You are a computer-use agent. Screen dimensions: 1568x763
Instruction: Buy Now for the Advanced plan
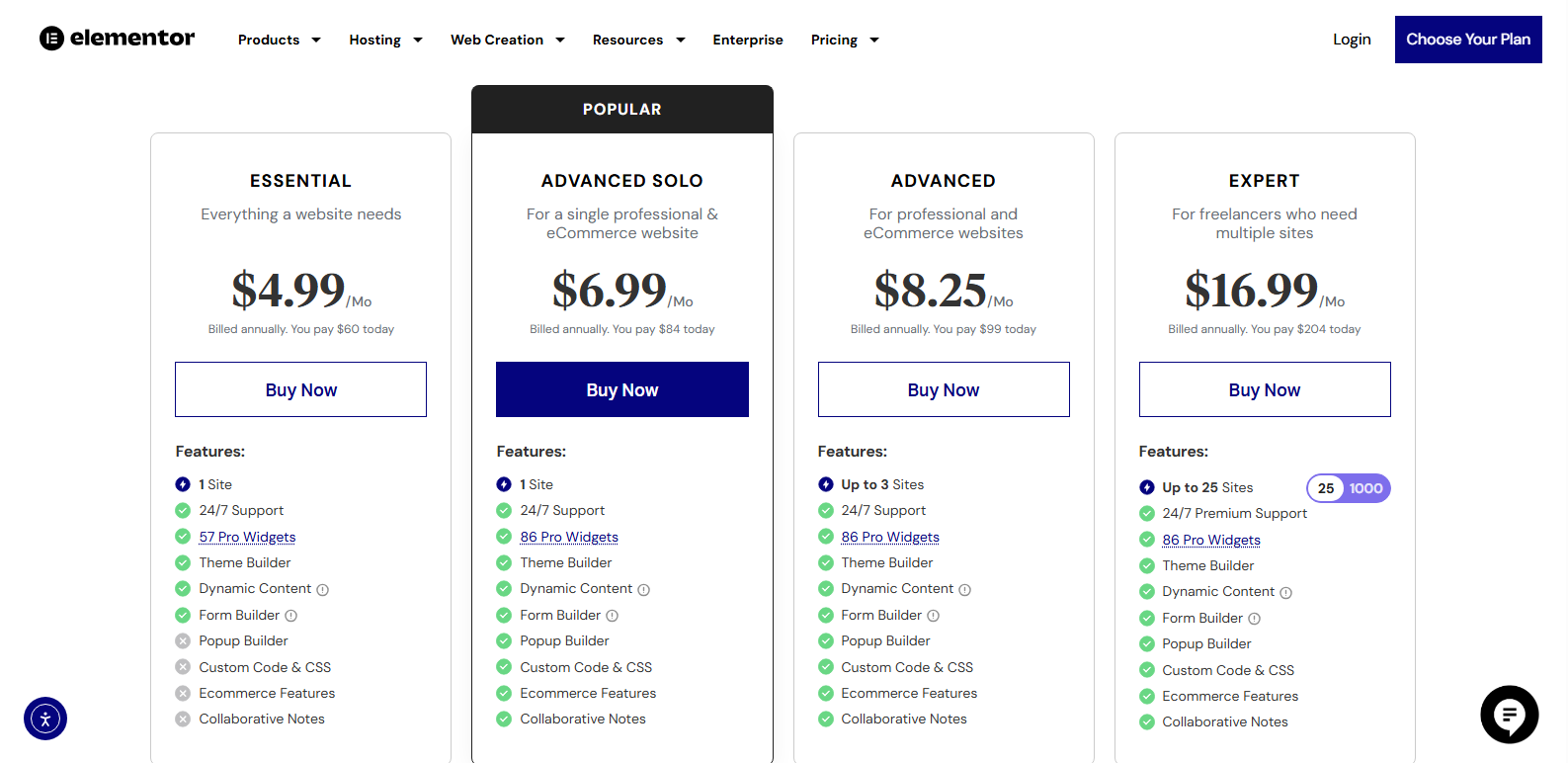pyautogui.click(x=944, y=389)
